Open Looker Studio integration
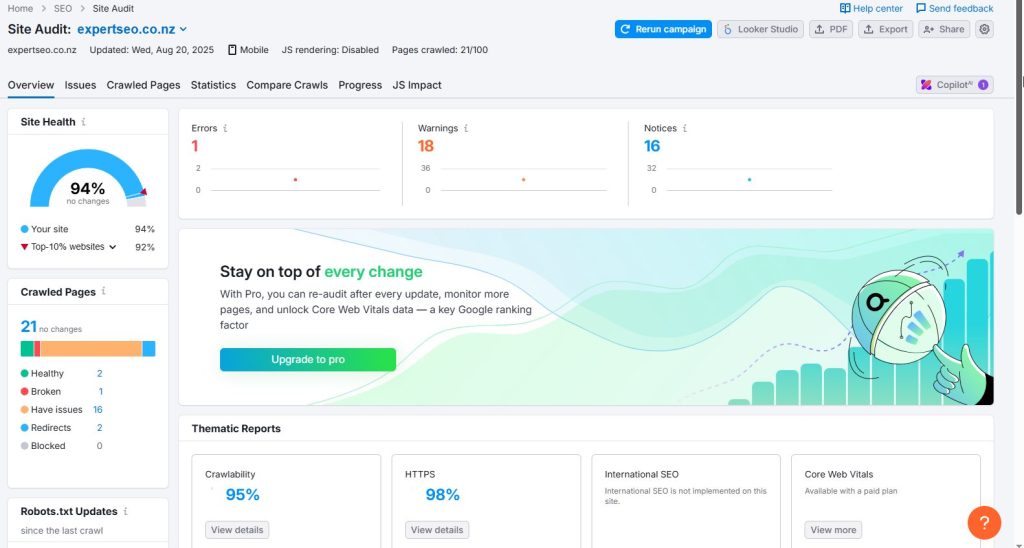This screenshot has height=548, width=1024. [x=760, y=29]
